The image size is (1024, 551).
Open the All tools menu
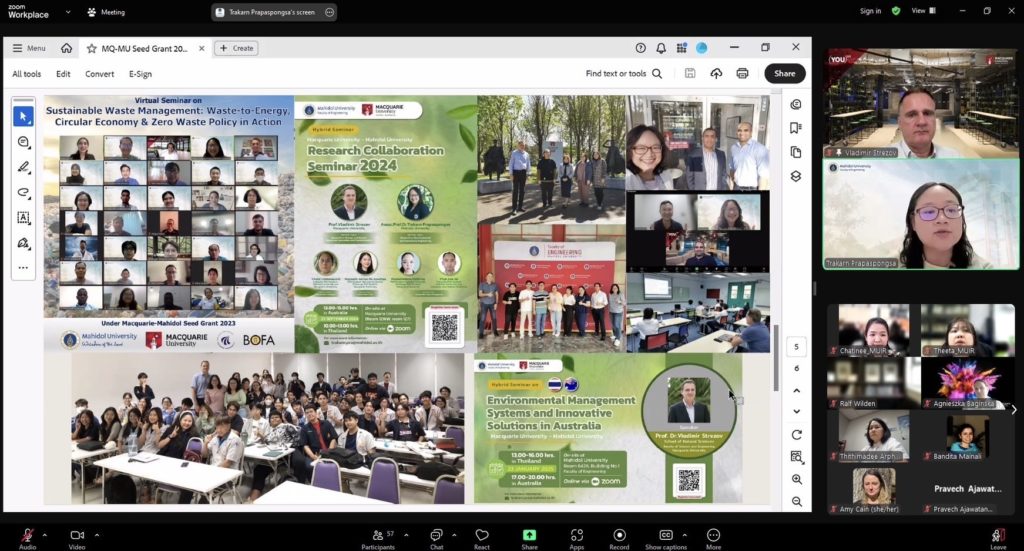pos(26,74)
